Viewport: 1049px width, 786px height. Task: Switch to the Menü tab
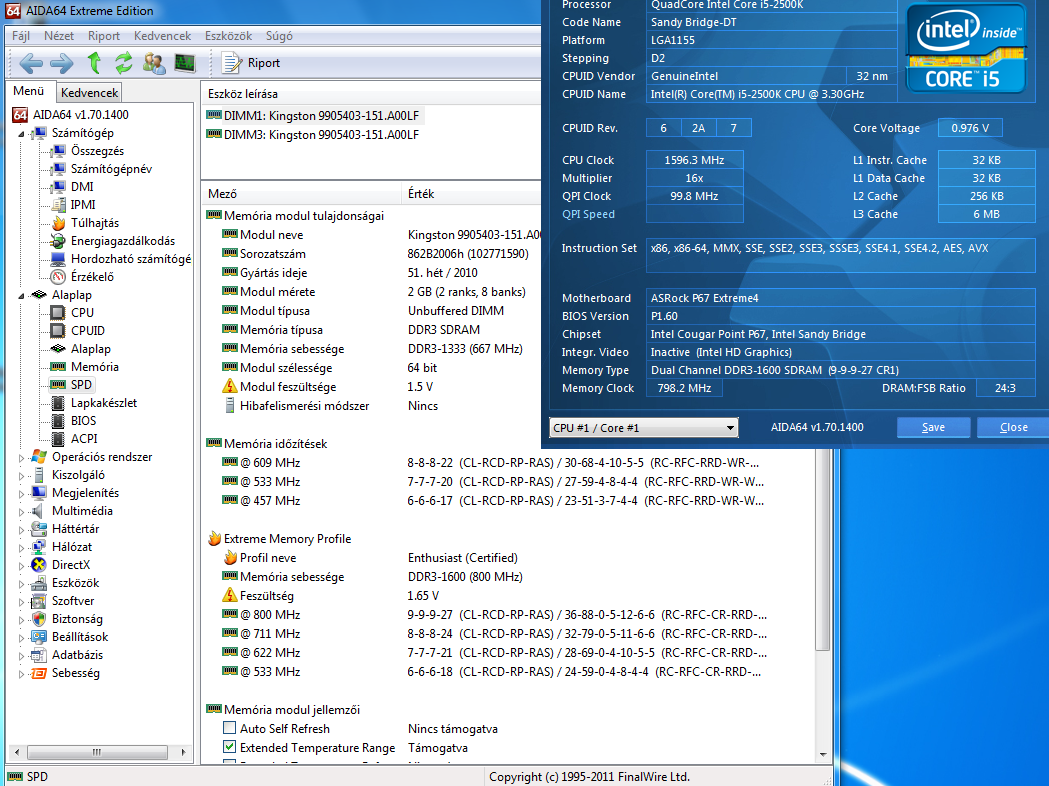(x=29, y=91)
